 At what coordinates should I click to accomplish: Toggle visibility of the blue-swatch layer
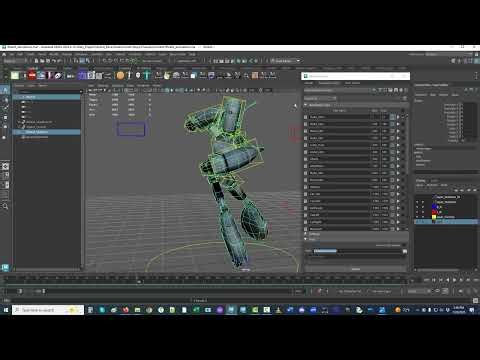click(417, 207)
